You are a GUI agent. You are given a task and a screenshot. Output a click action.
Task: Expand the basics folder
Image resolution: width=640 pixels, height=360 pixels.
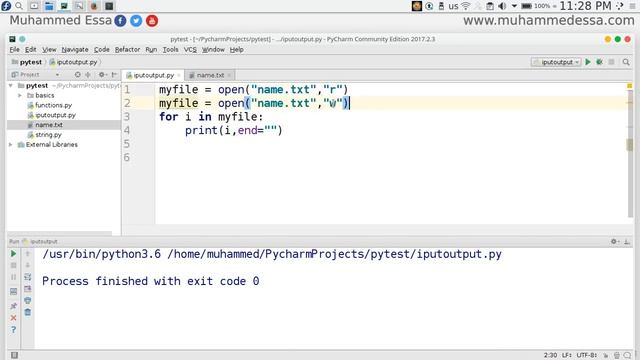tap(20, 96)
